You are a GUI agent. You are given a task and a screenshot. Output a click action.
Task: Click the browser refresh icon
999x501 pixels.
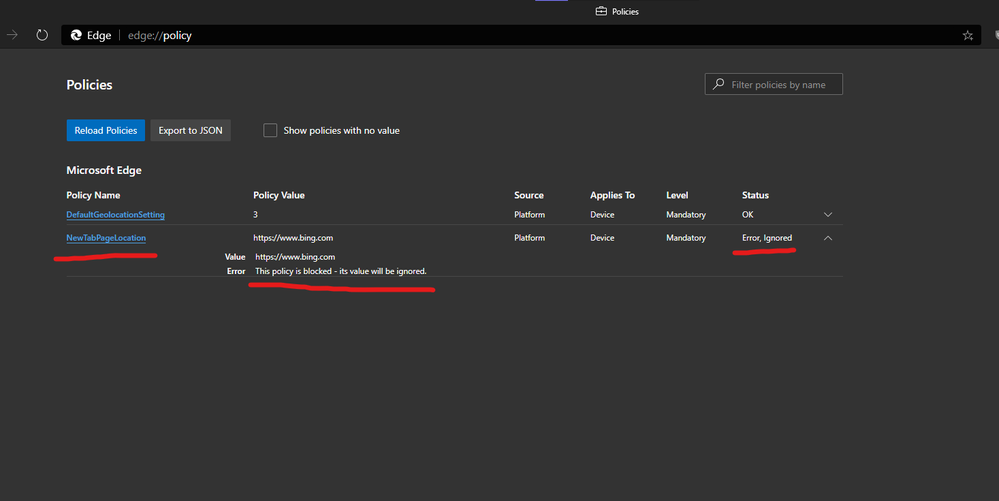click(42, 35)
